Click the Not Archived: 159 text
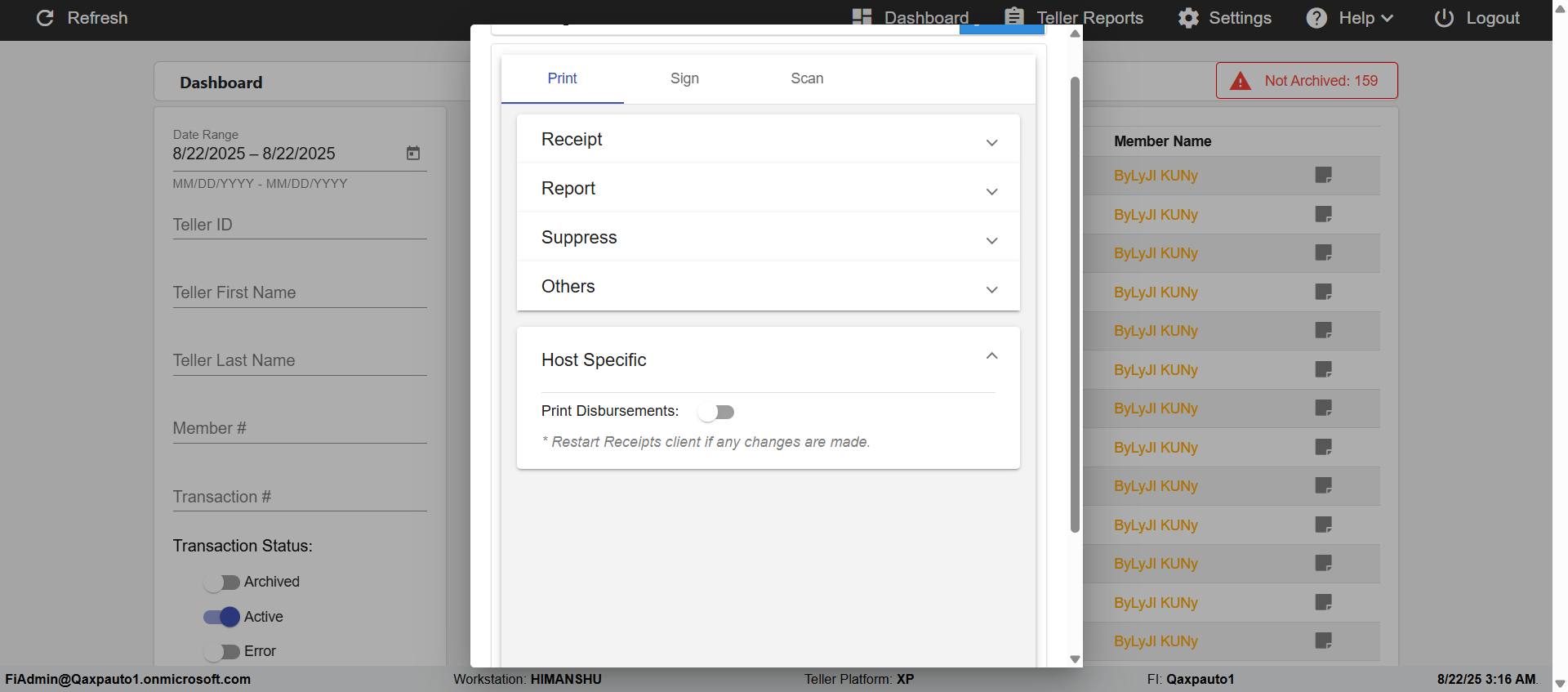This screenshot has height=692, width=1568. click(x=1321, y=81)
